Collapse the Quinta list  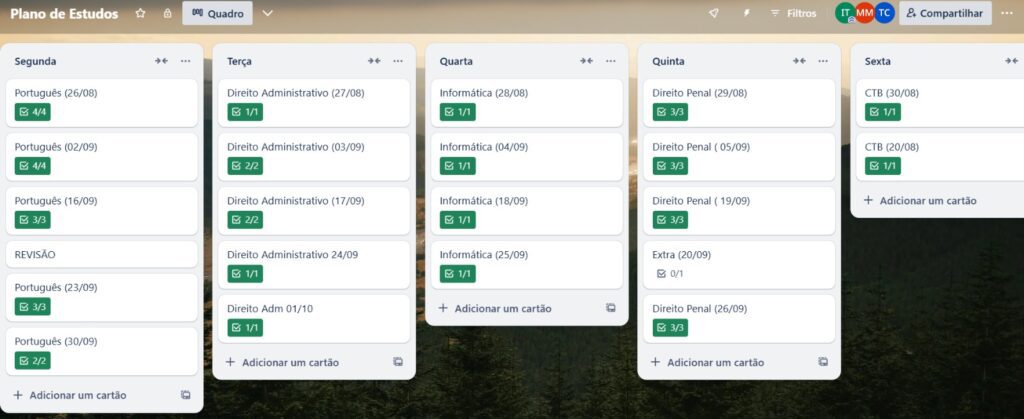[x=799, y=61]
